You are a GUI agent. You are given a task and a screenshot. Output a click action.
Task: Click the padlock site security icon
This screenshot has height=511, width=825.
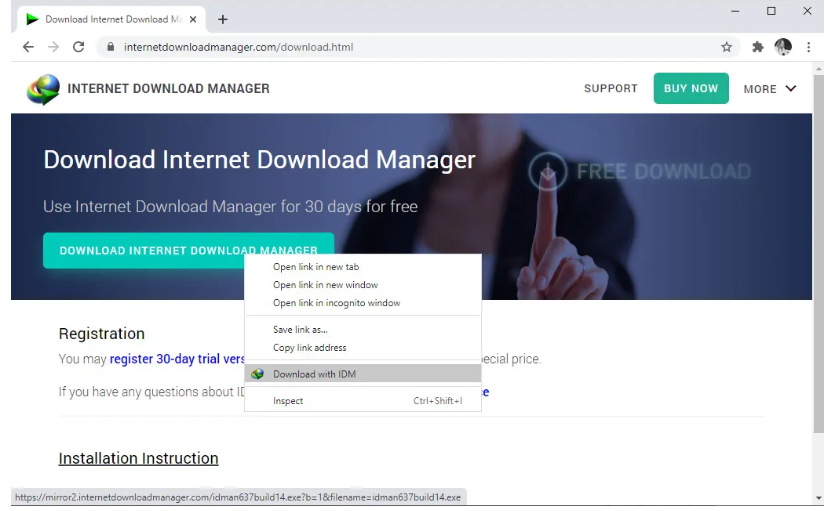click(110, 47)
